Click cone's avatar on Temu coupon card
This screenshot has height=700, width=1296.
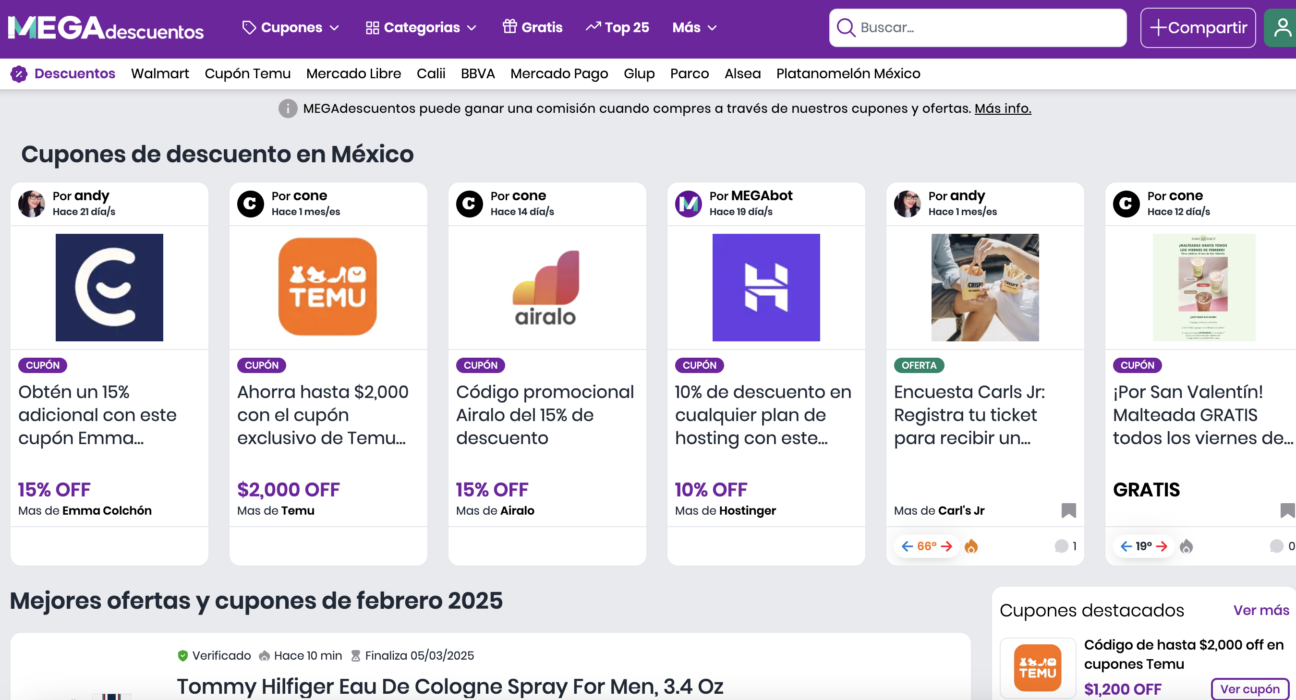[x=251, y=204]
